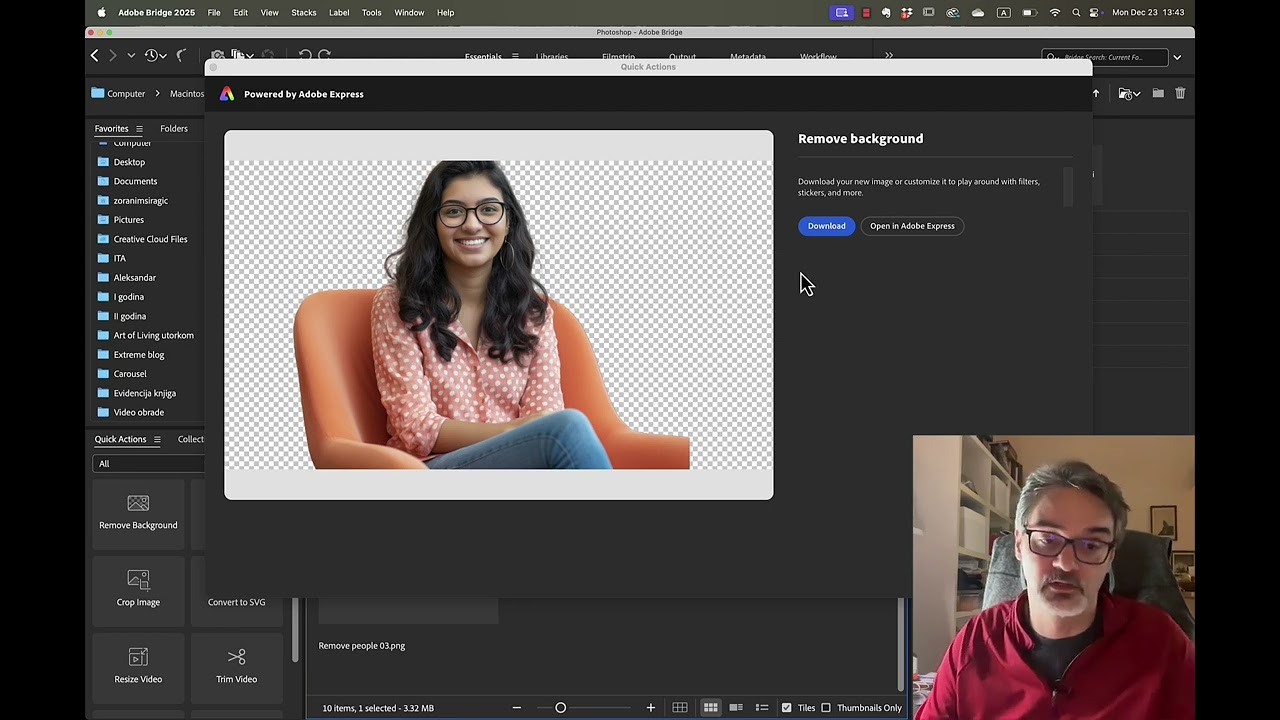The image size is (1280, 720).
Task: Choose the Convert to SVG quick action
Action: pyautogui.click(x=237, y=602)
